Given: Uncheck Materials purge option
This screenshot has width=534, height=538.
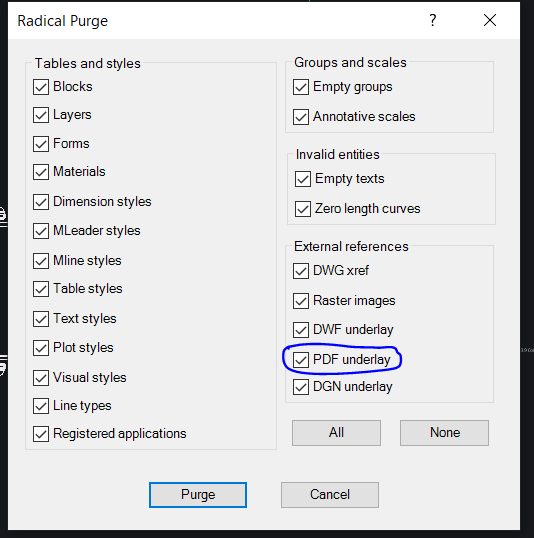Looking at the screenshot, I should click(x=41, y=172).
